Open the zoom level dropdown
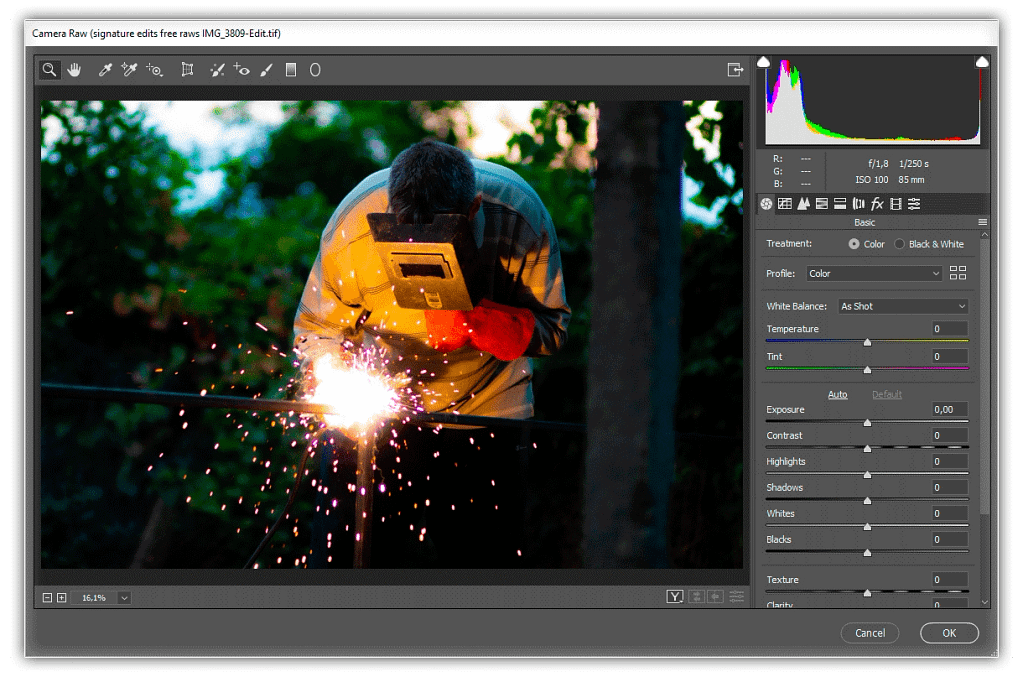1023x677 pixels. point(124,598)
